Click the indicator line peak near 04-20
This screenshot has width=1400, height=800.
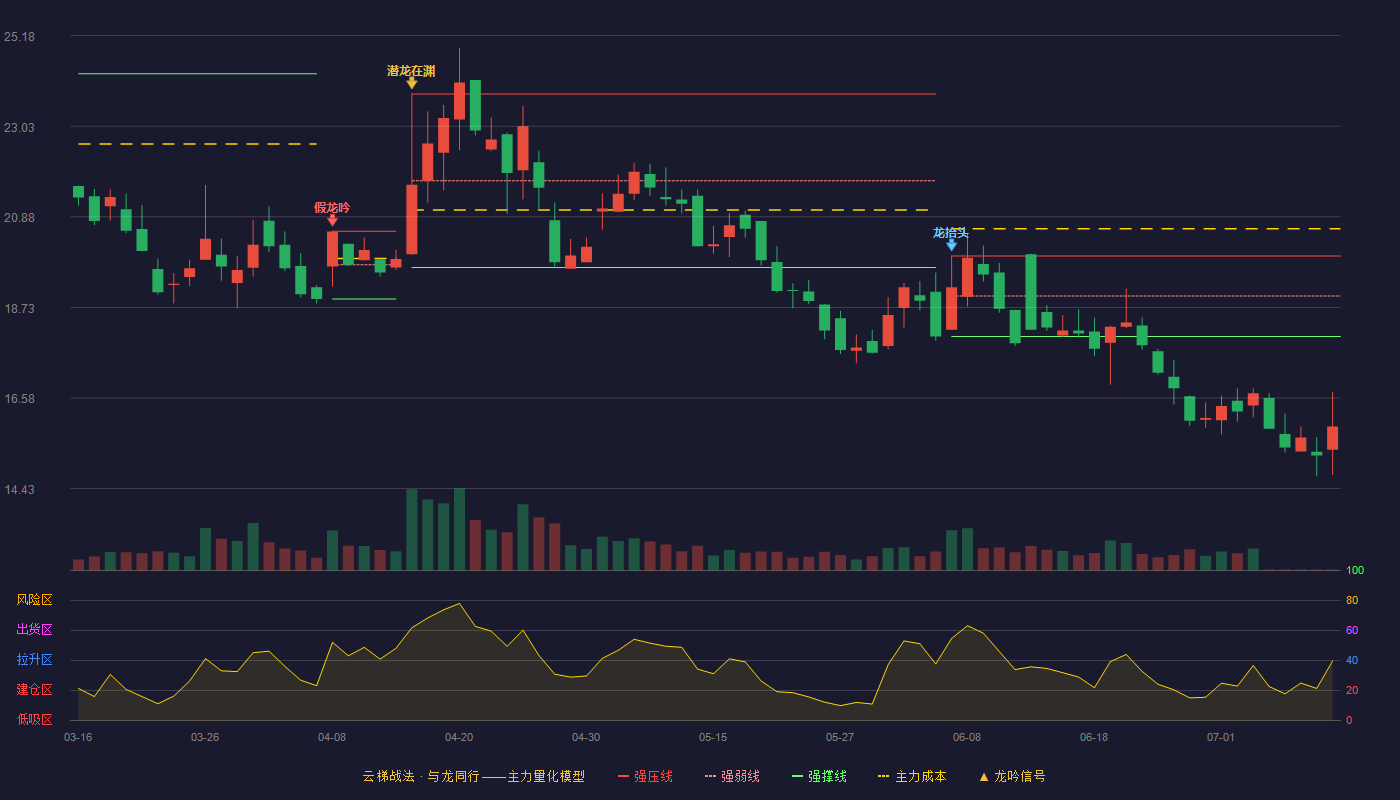(459, 603)
